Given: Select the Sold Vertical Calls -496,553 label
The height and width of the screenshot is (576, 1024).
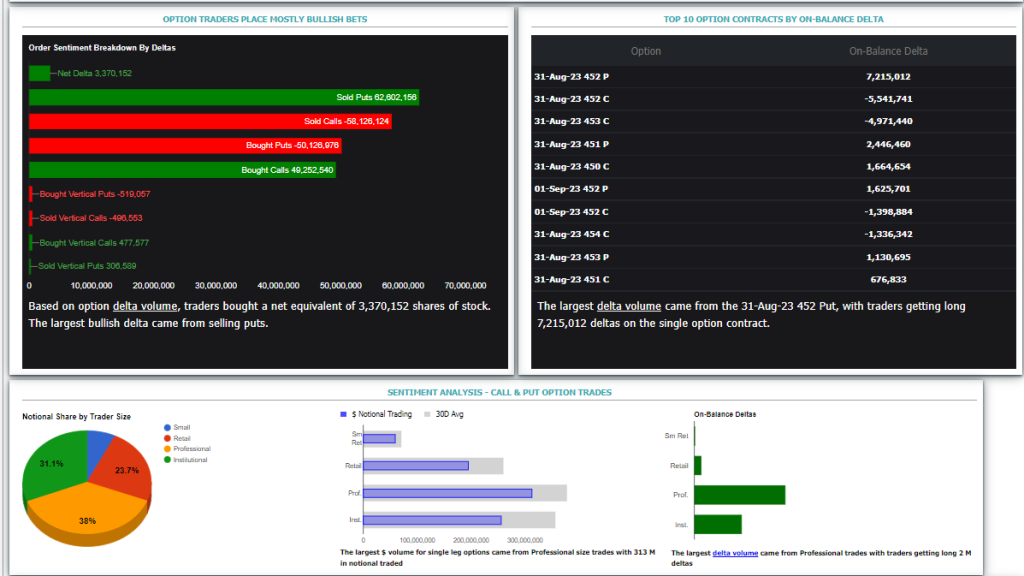Looking at the screenshot, I should coord(91,218).
